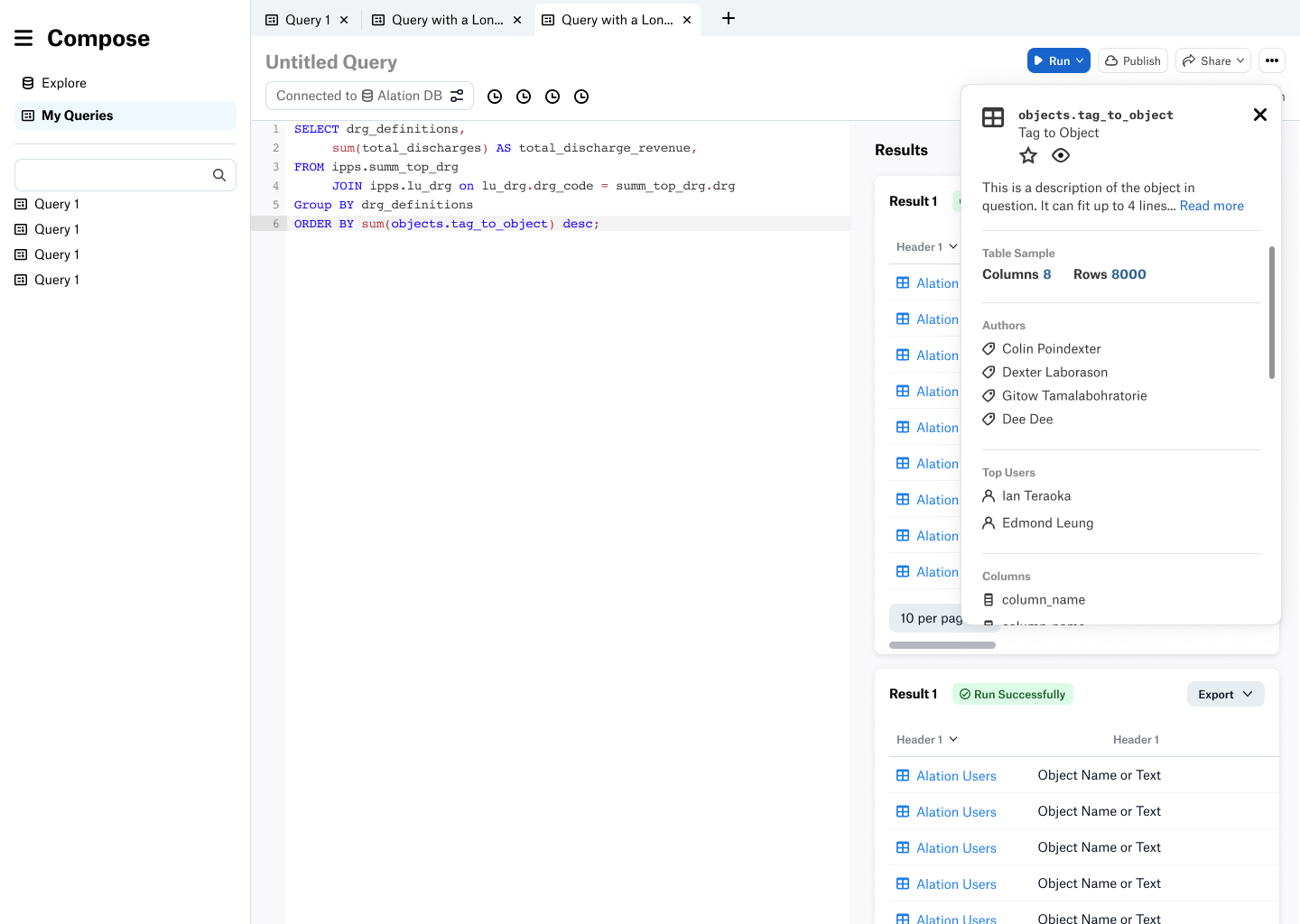Click objects.tag_to_object in the ORDER BY line
1300x924 pixels.
click(x=469, y=224)
